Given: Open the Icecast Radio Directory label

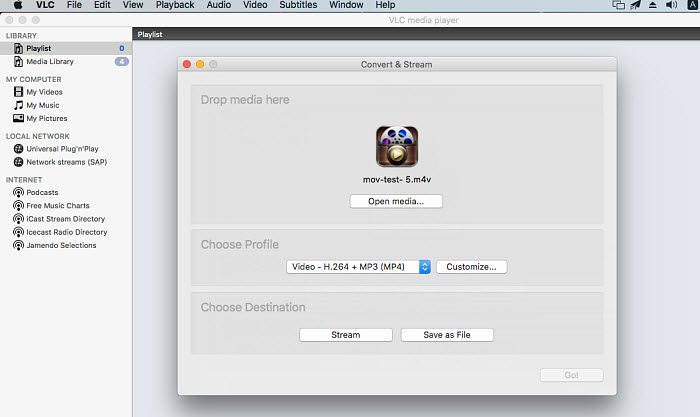Looking at the screenshot, I should 67,232.
